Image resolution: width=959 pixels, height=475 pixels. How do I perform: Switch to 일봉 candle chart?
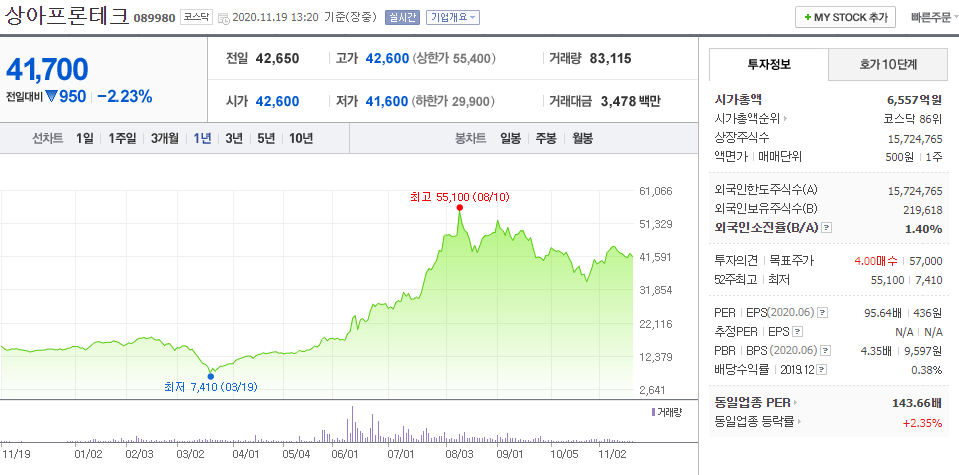[x=510, y=138]
